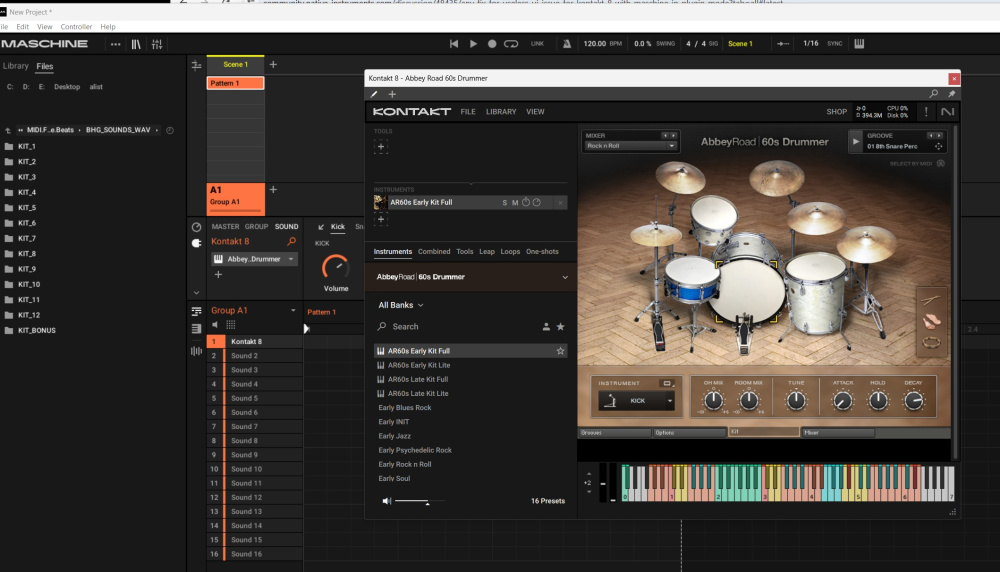Click the metronome icon in transport bar

coord(566,44)
